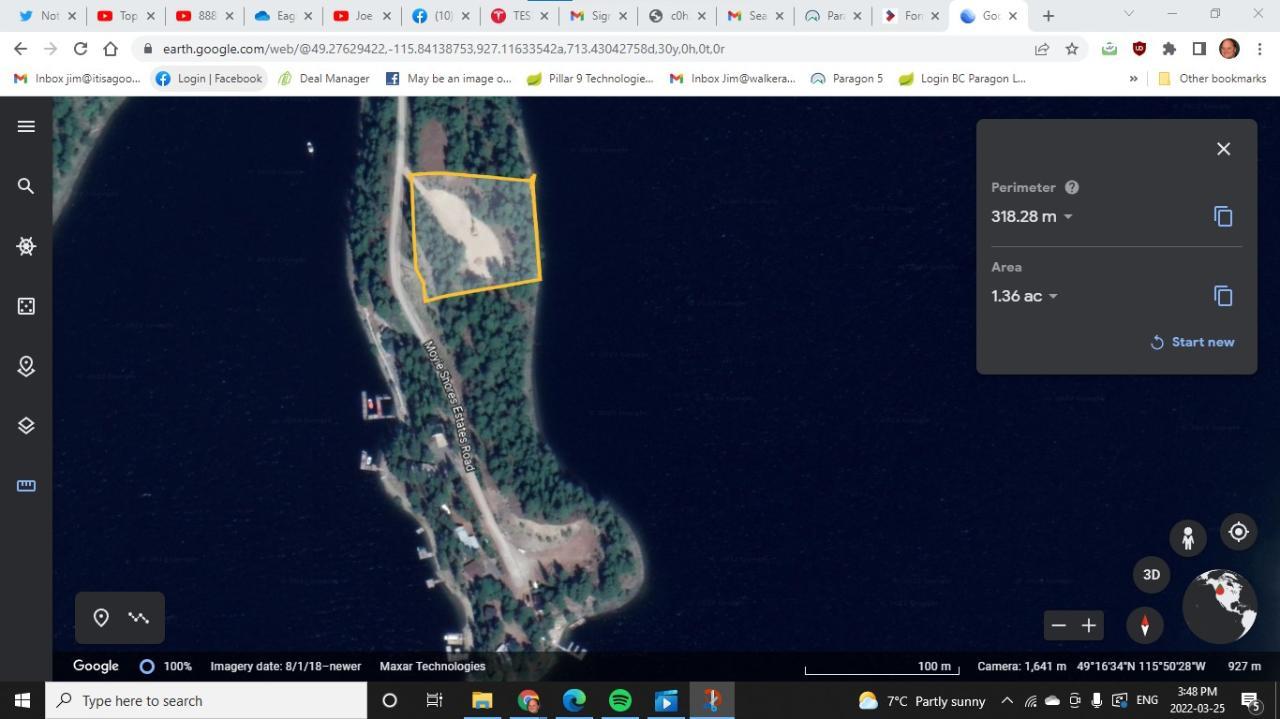Open Voyager ship wheel icon

(26, 246)
